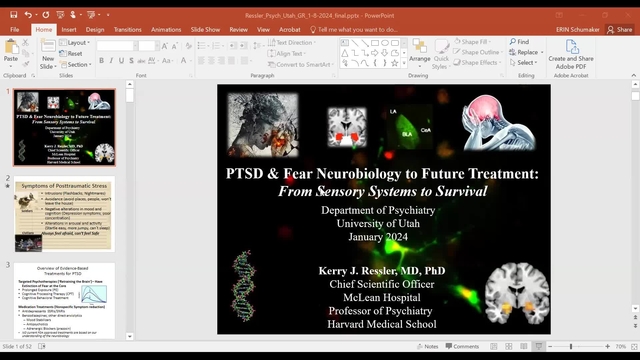This screenshot has width=640, height=360.
Task: Click the Redo icon in the quick access toolbar
Action: tap(46, 15)
